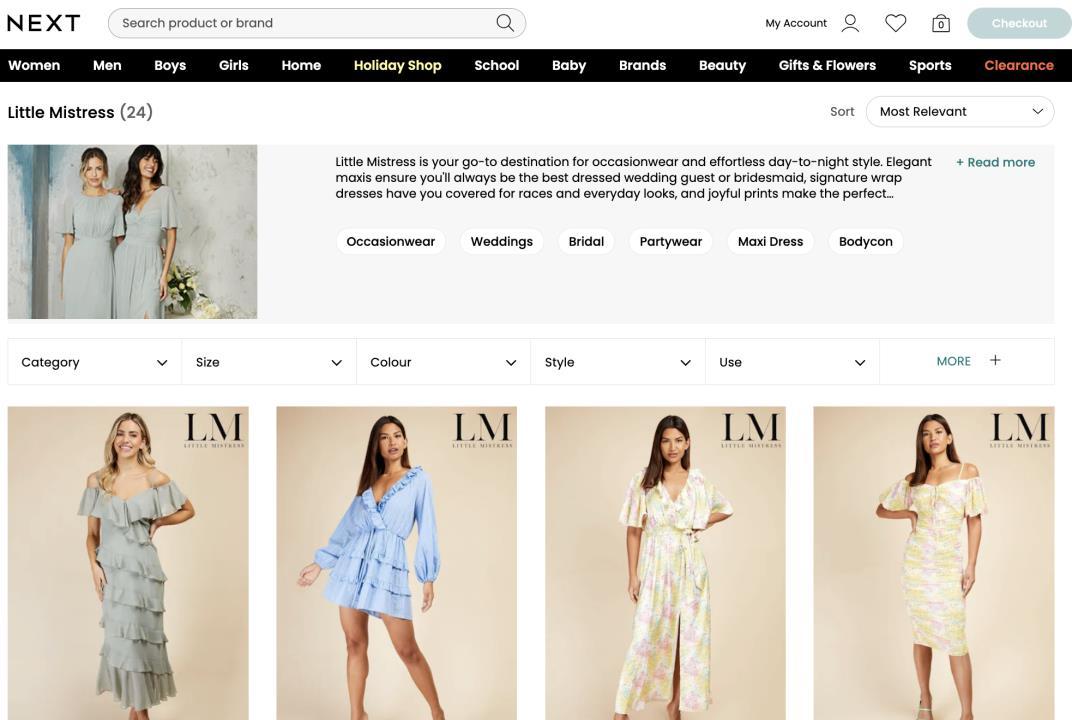Select the Bodycon tag

pyautogui.click(x=866, y=241)
